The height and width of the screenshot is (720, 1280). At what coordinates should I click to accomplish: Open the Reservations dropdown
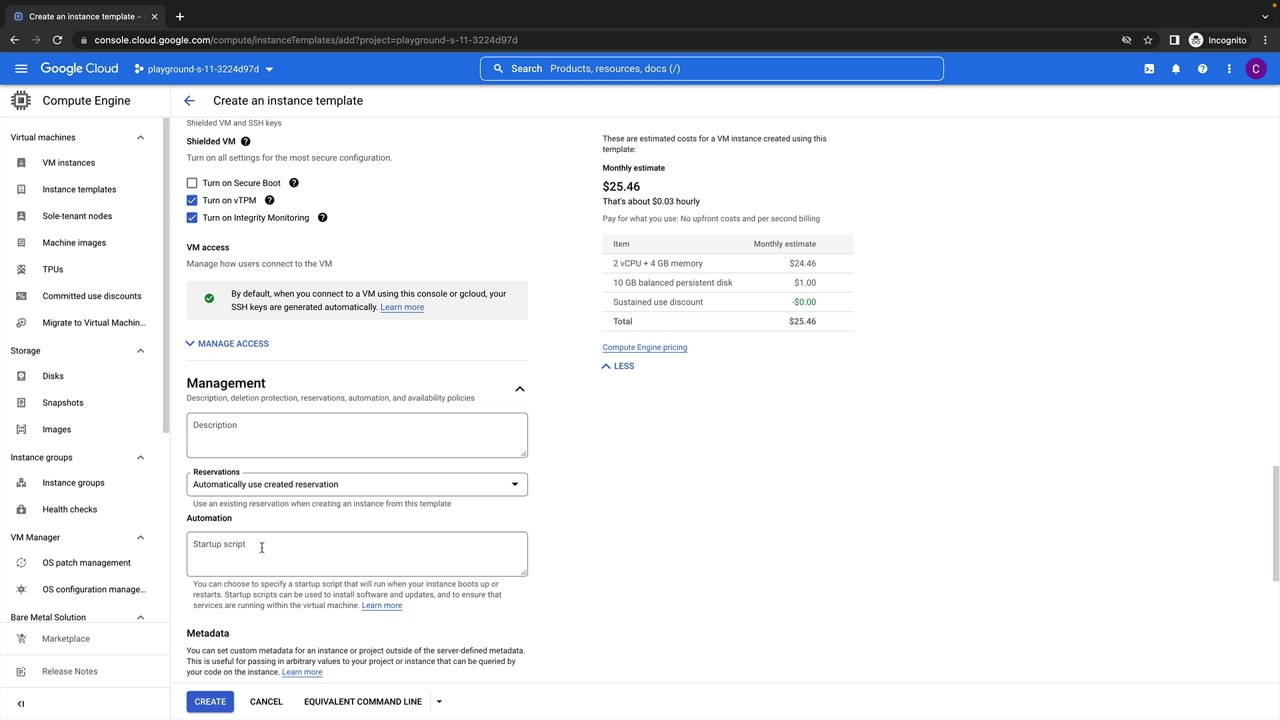click(357, 485)
